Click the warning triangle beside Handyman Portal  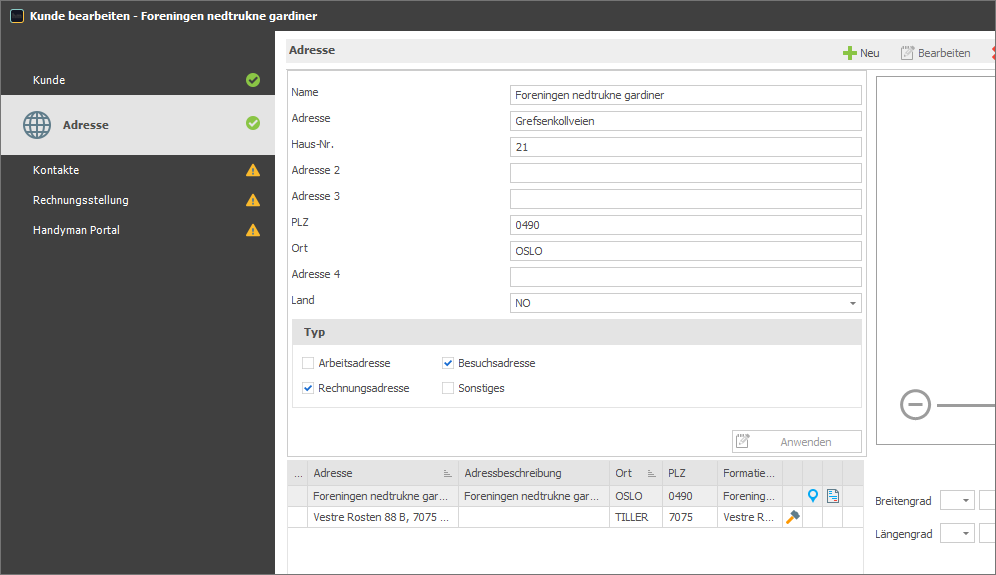(x=253, y=230)
